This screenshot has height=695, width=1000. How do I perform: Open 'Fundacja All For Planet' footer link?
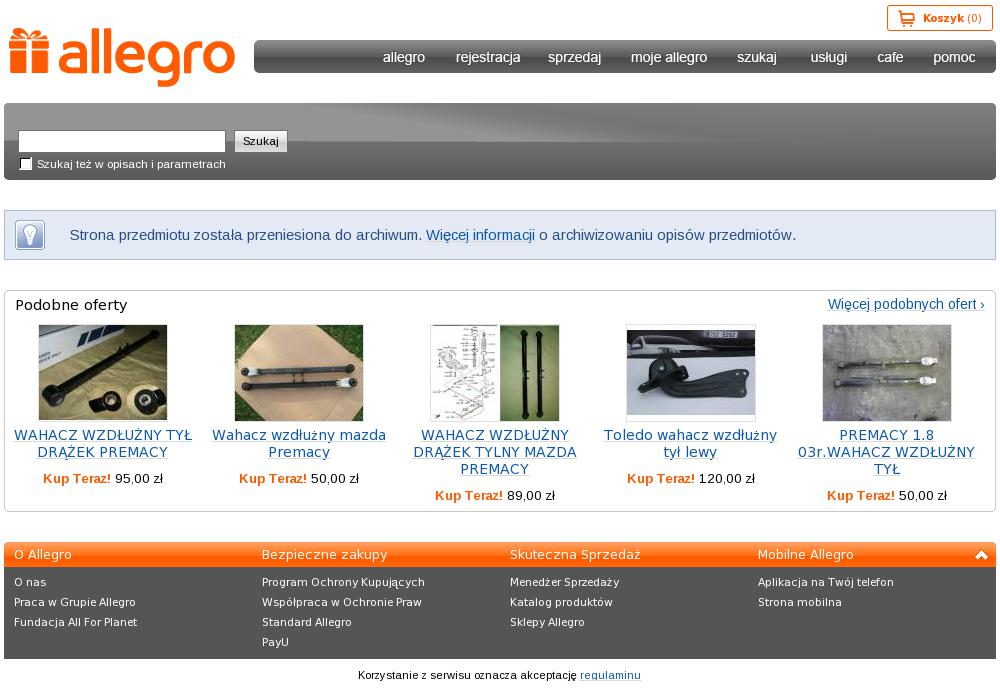coord(75,622)
